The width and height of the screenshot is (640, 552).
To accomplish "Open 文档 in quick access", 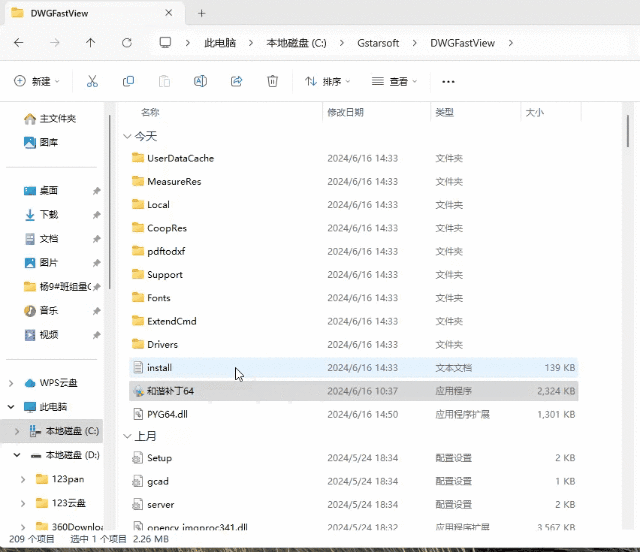I will coord(41,239).
